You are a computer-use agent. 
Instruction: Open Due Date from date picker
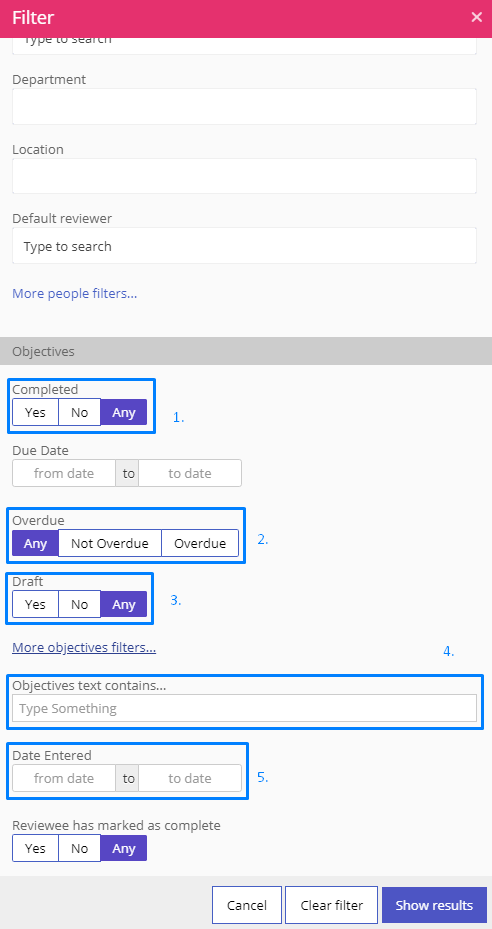pos(64,473)
